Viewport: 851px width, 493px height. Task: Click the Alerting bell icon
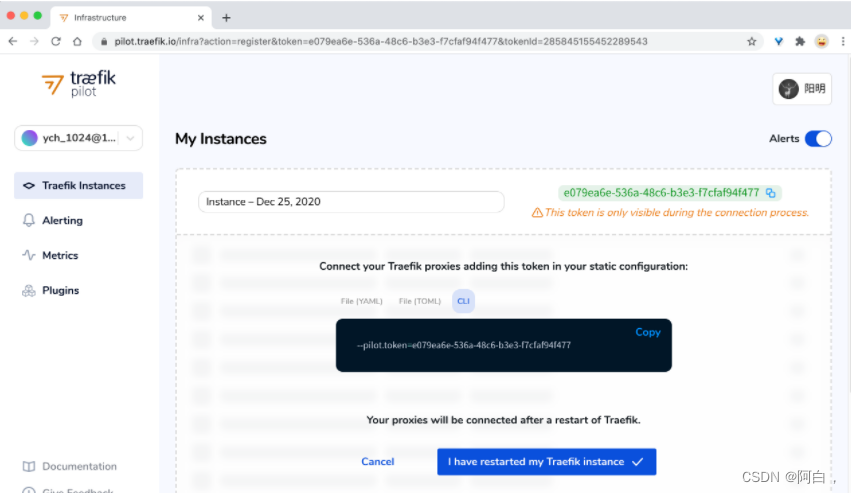29,220
